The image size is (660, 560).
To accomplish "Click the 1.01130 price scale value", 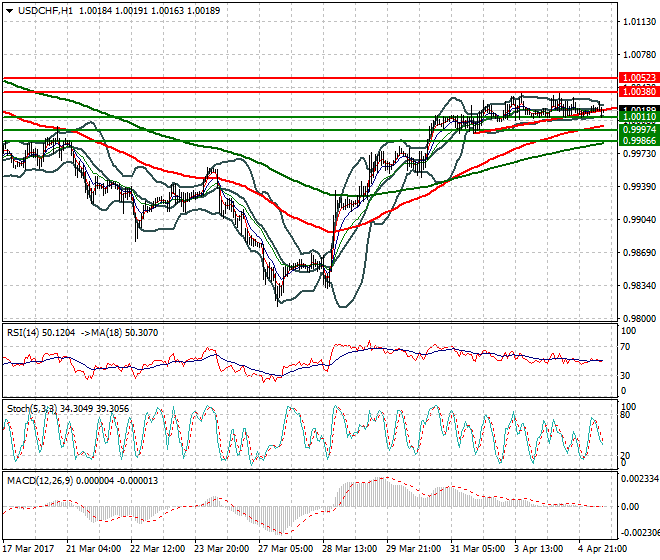I will click(x=639, y=22).
